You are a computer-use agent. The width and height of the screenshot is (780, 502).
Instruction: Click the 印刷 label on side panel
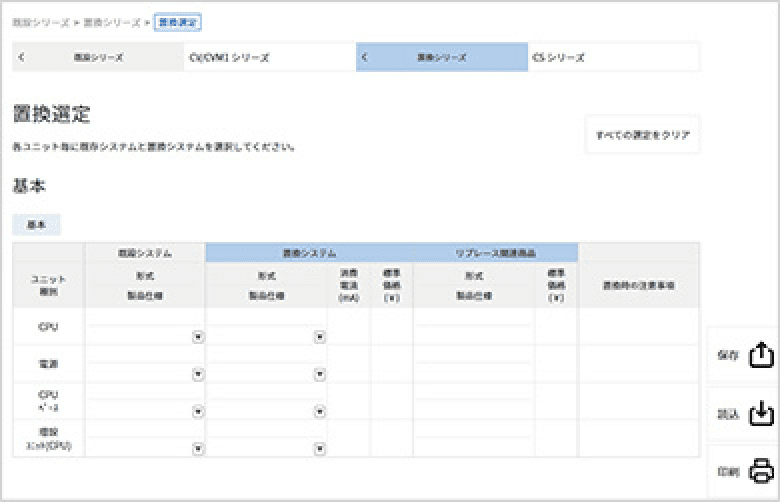pyautogui.click(x=728, y=471)
